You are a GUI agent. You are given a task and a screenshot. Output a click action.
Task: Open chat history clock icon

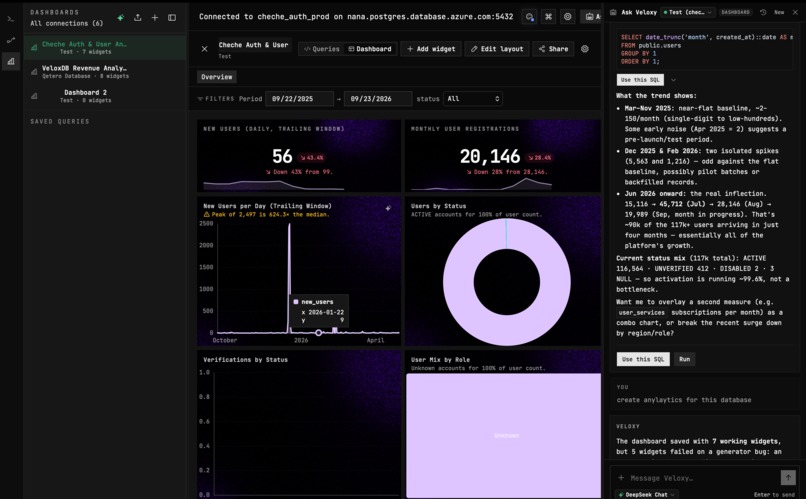(763, 12)
